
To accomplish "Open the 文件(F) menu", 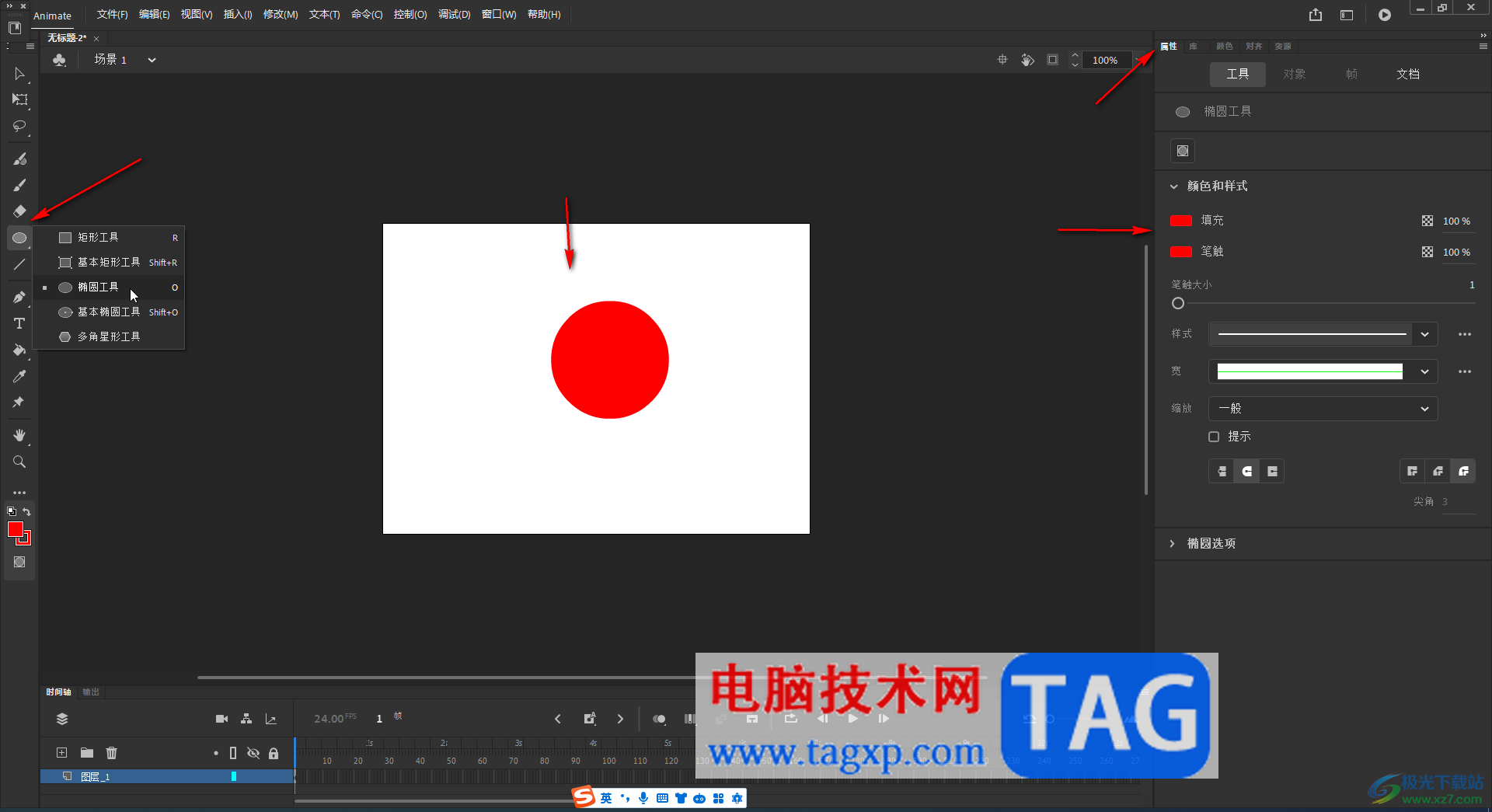I will click(x=112, y=15).
